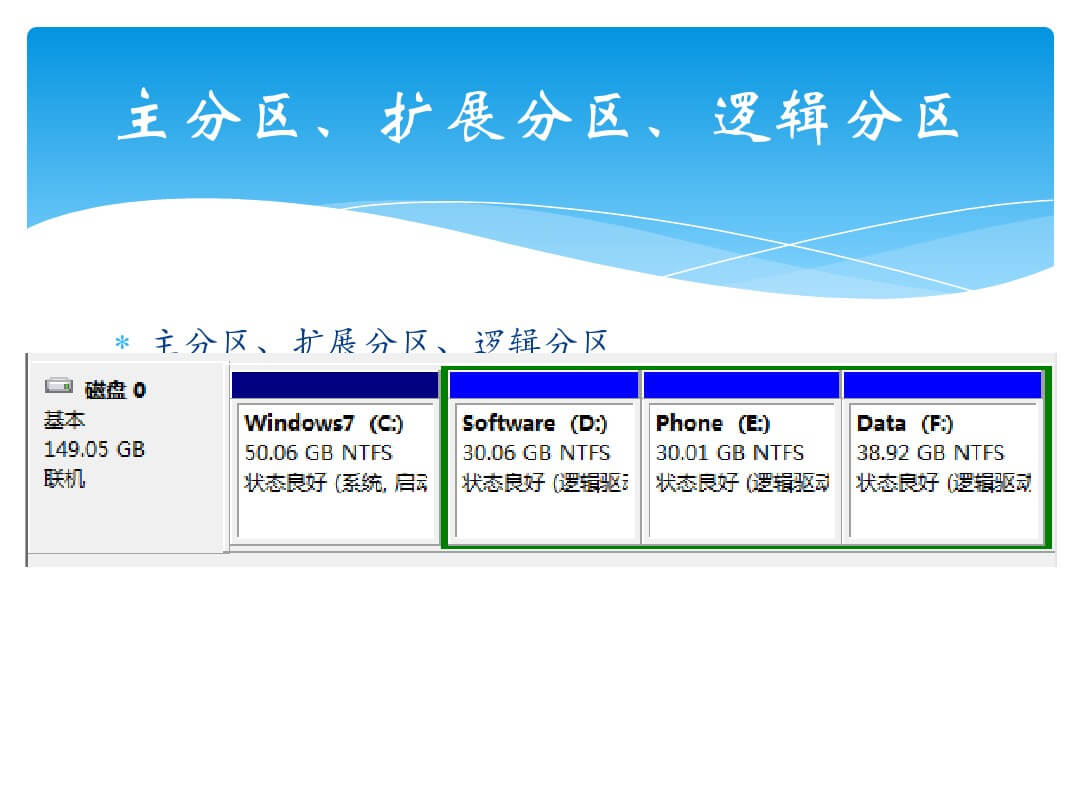This screenshot has height=810, width=1080.
Task: Select the Phone (E:) partition label
Action: [x=713, y=423]
